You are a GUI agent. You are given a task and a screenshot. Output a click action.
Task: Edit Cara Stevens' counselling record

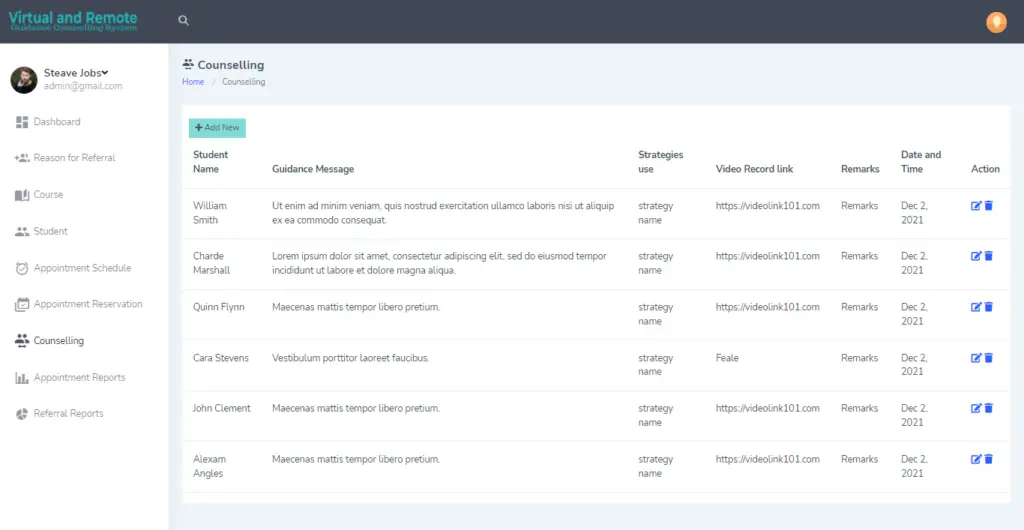click(x=976, y=358)
